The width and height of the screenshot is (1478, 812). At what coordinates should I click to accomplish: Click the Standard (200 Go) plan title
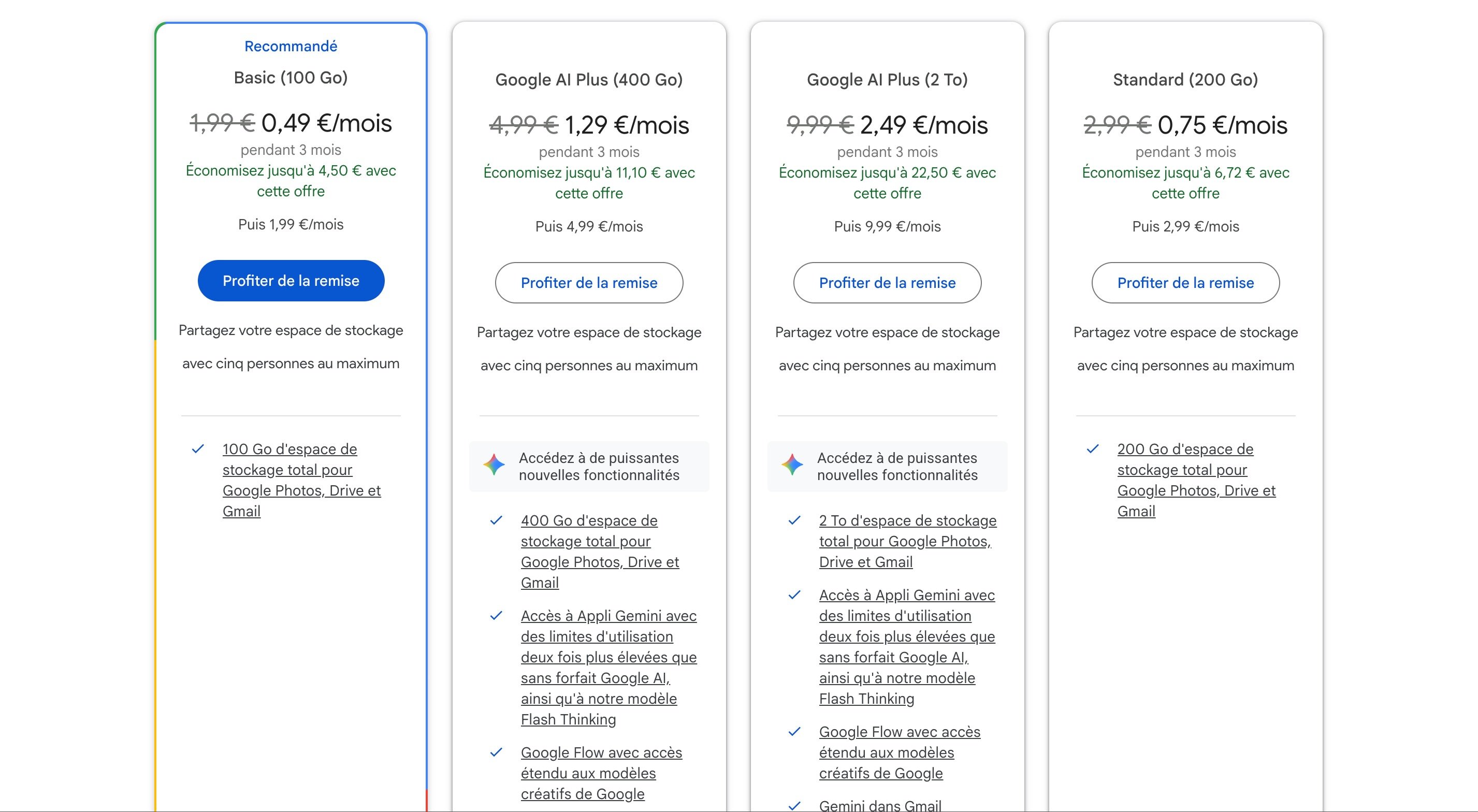tap(1186, 80)
